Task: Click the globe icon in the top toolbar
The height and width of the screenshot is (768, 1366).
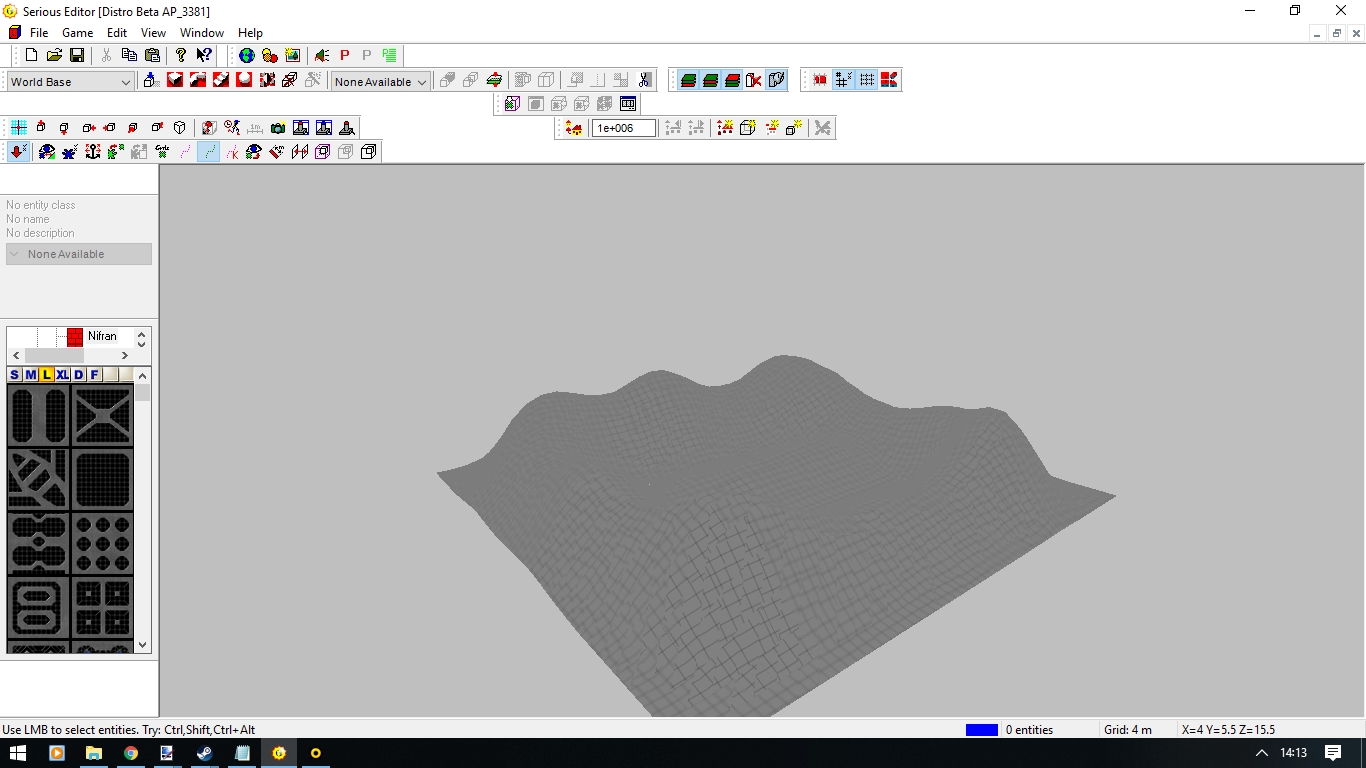Action: tap(247, 55)
